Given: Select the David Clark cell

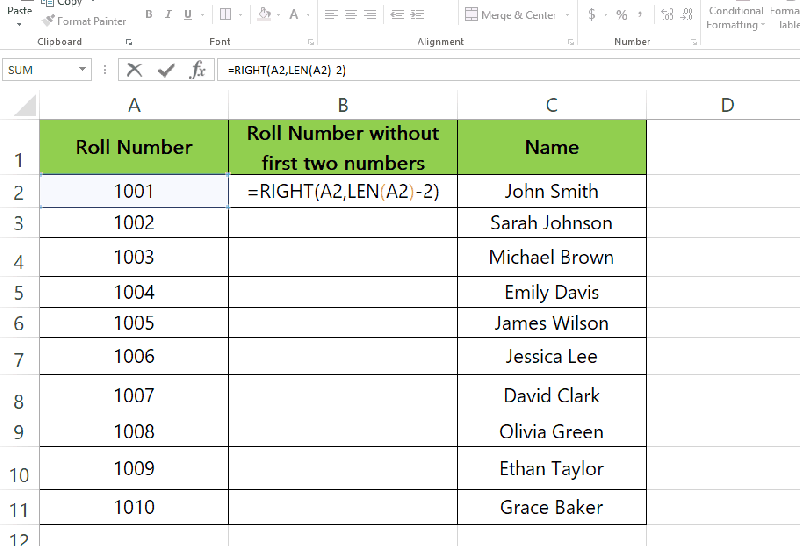Looking at the screenshot, I should [x=552, y=395].
